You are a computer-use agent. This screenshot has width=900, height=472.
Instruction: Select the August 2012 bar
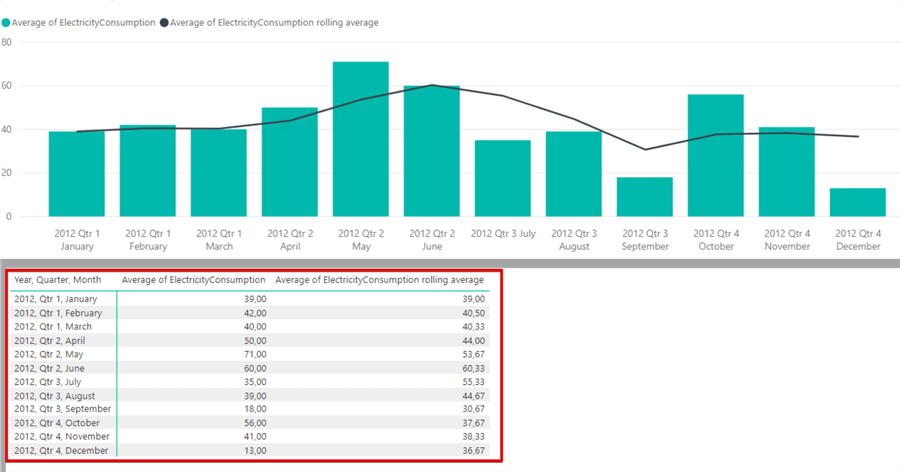pyautogui.click(x=574, y=174)
